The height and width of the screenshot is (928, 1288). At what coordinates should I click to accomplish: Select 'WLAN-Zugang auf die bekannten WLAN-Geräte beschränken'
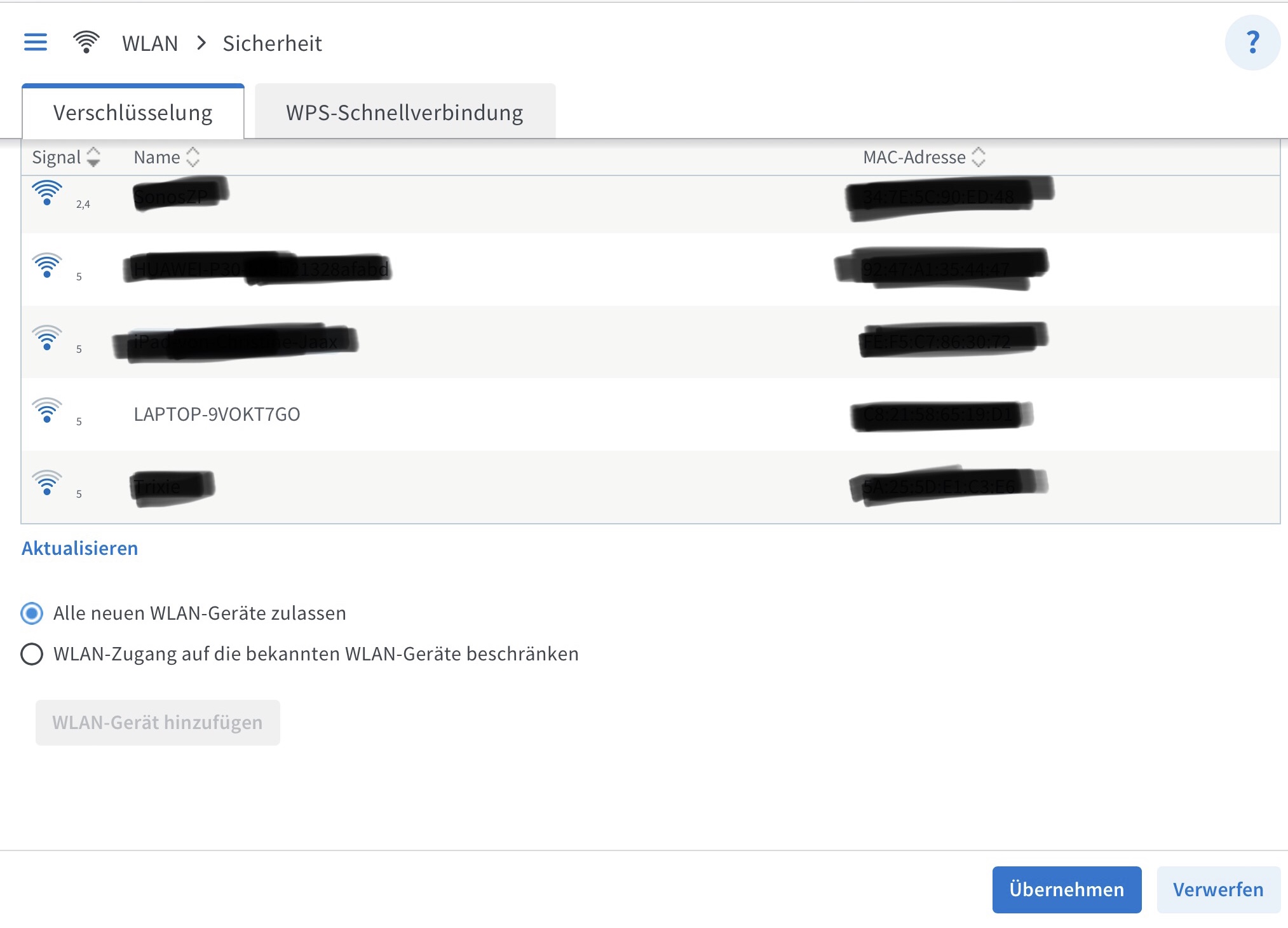point(32,654)
